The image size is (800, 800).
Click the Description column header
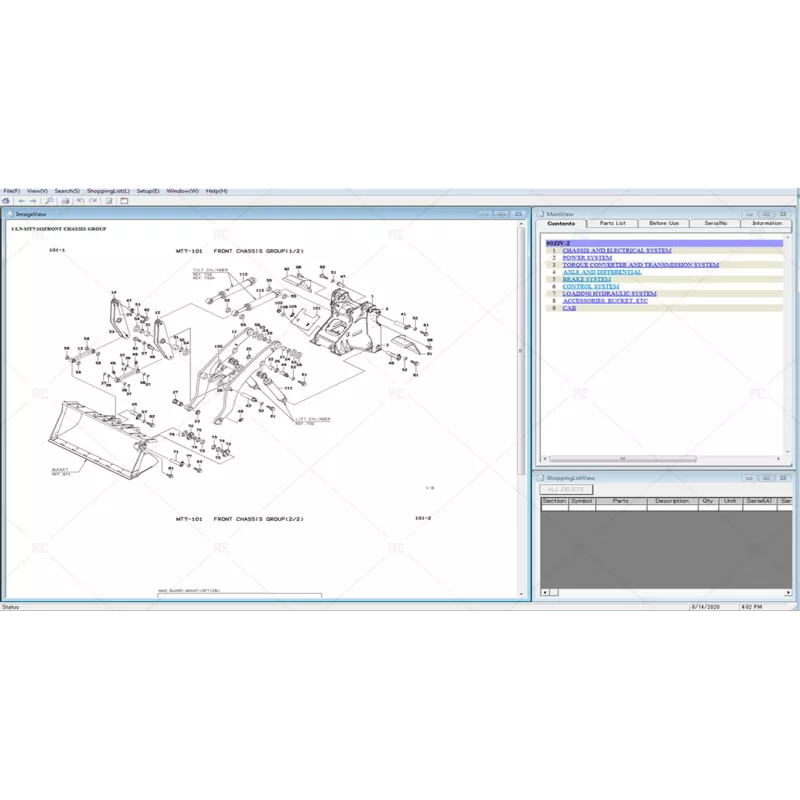pyautogui.click(x=671, y=501)
